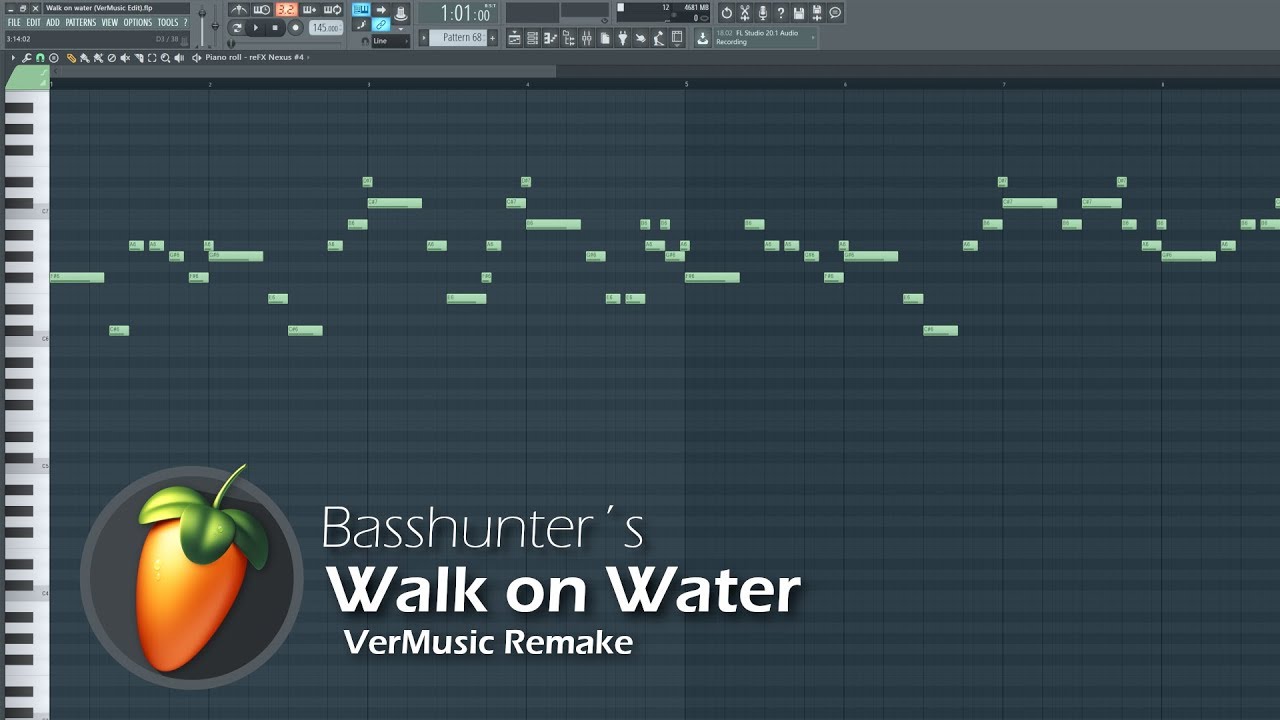Open piano roll wrench tools menu
The width and height of the screenshot is (1280, 720).
point(26,58)
